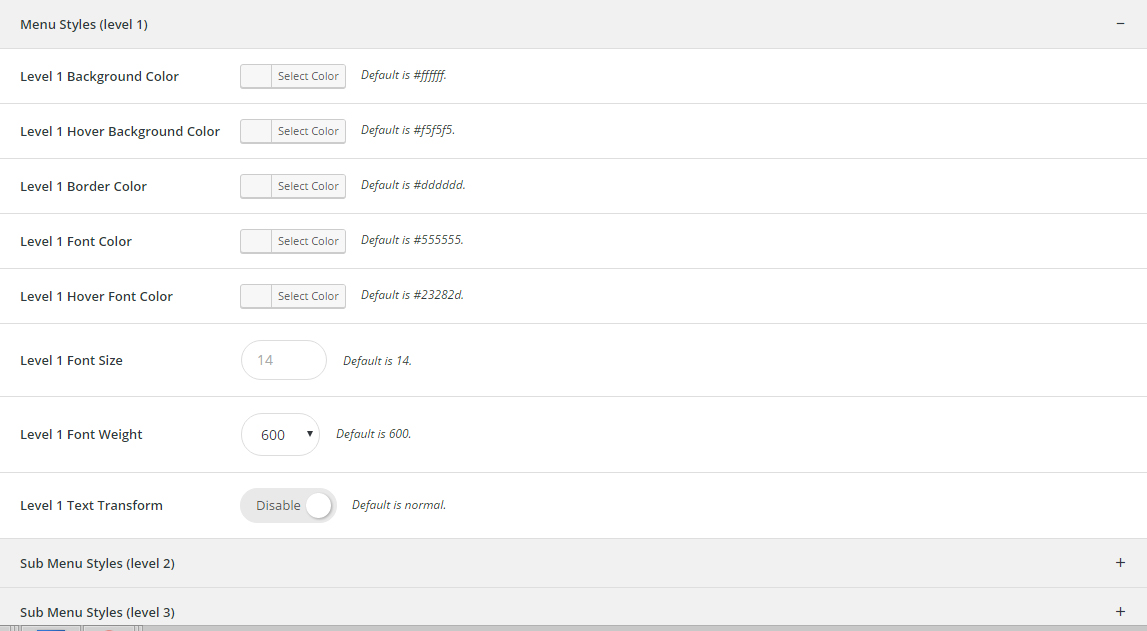Focus the Level 1 Font Size input field

point(284,360)
